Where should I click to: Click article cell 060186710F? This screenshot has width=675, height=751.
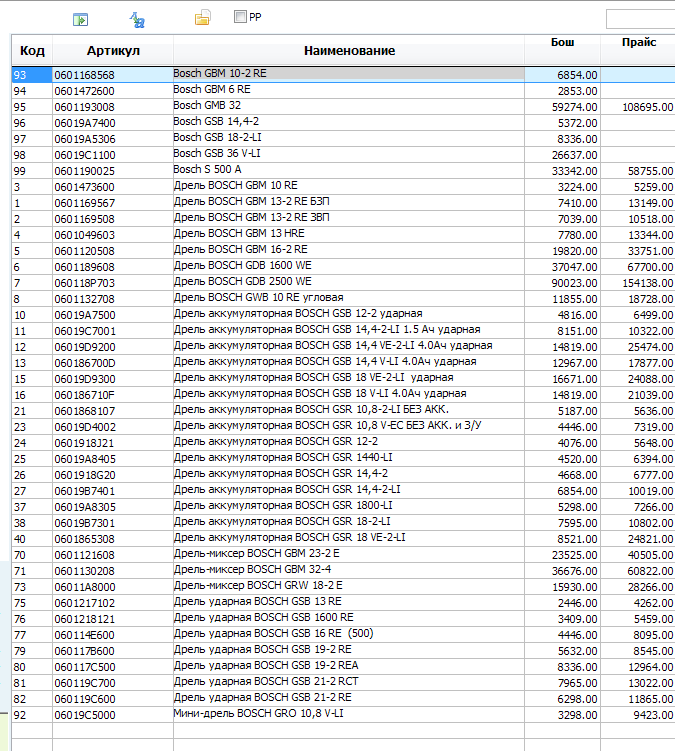pos(113,395)
